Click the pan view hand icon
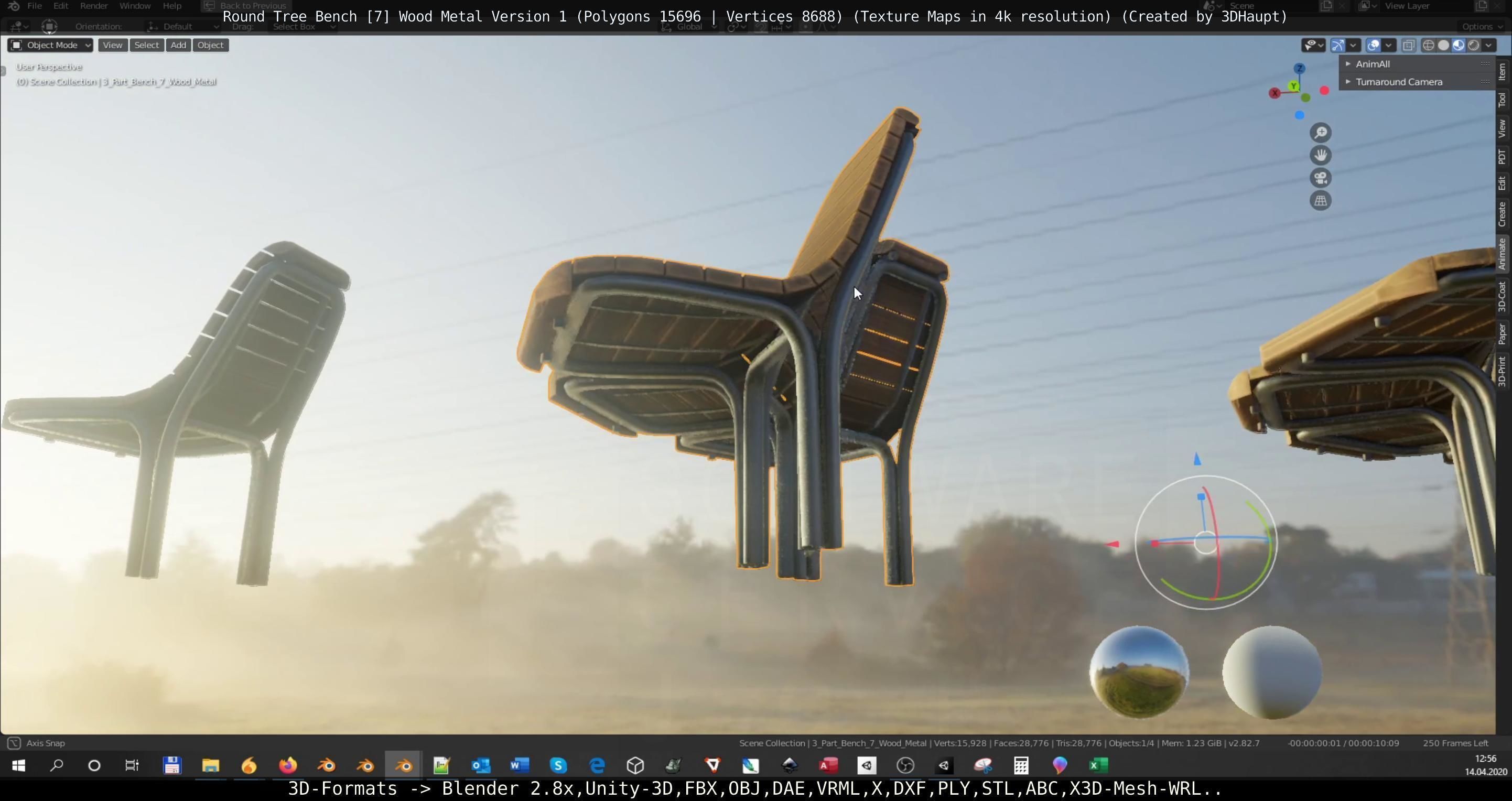This screenshot has width=1512, height=801. (1320, 156)
